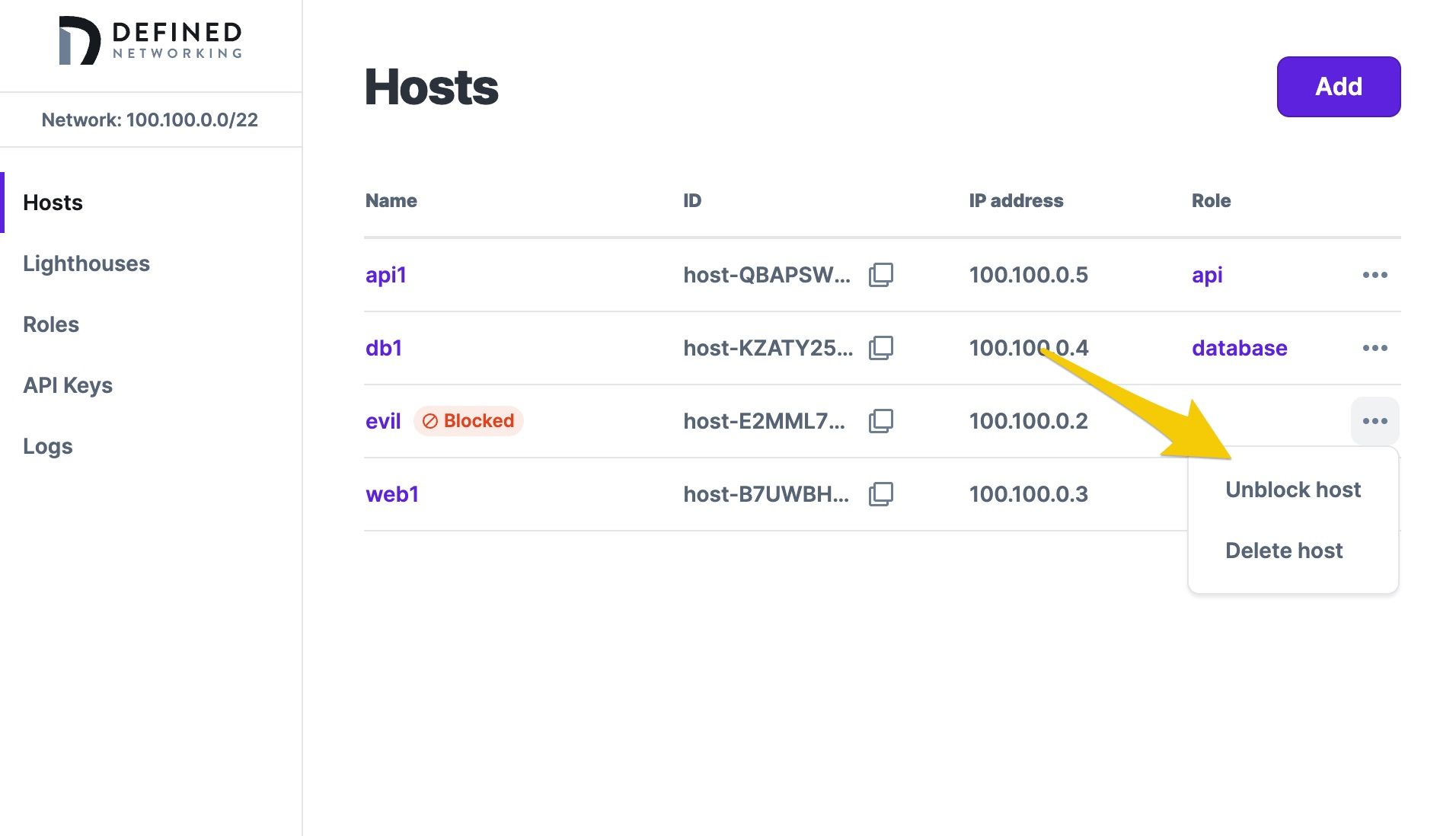Sort the table by the Name column

[x=390, y=200]
